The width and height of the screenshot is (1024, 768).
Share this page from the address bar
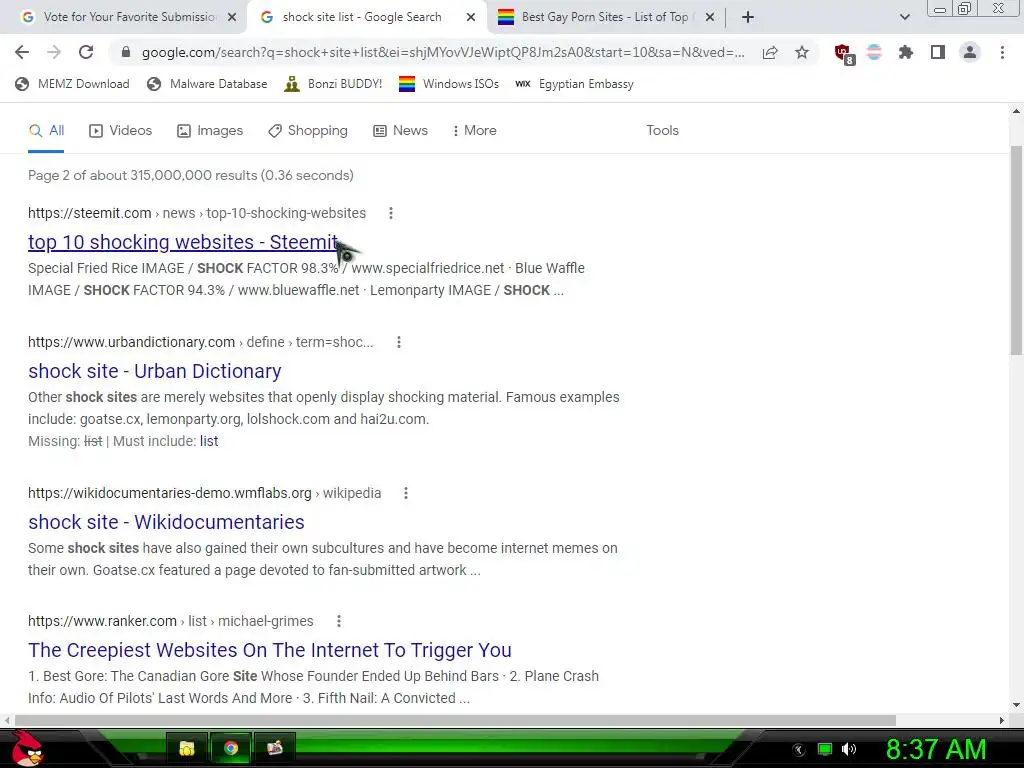[770, 52]
